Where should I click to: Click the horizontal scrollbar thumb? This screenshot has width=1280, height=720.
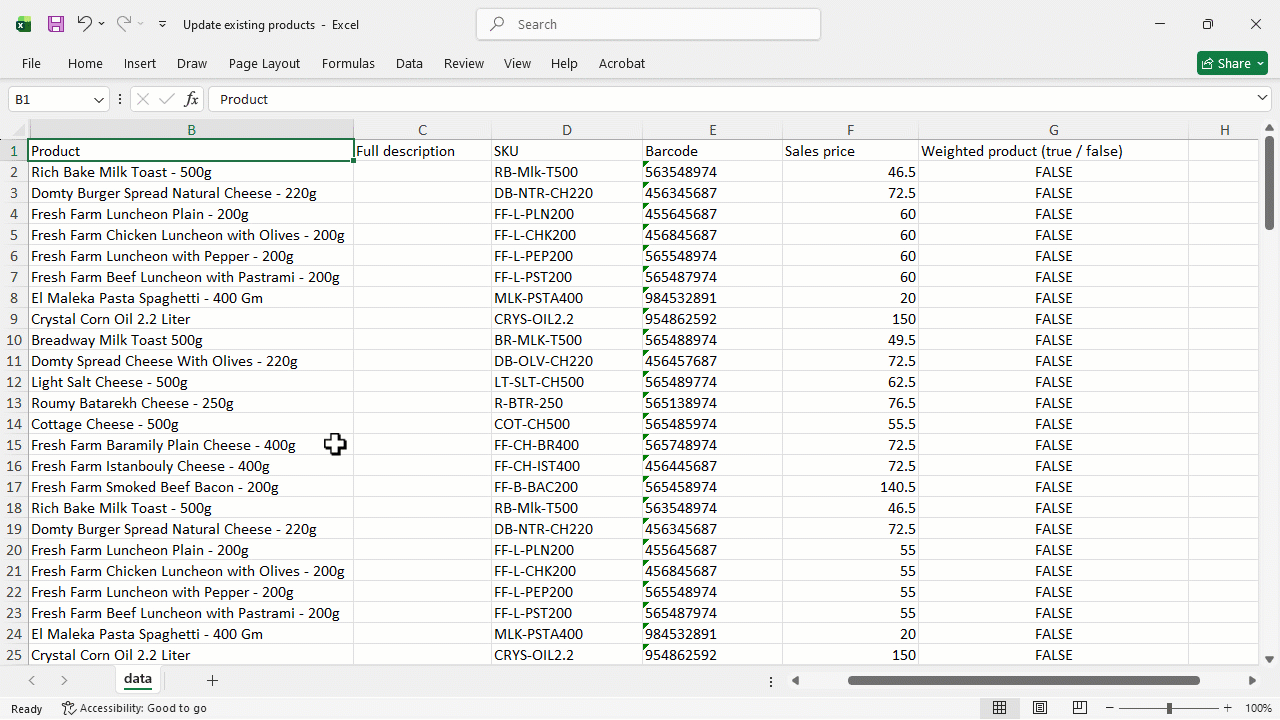click(1023, 681)
